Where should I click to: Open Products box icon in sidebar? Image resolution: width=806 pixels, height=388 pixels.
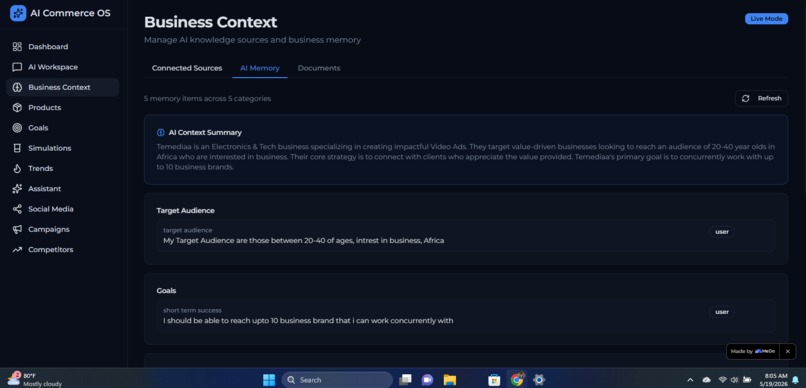(x=17, y=107)
